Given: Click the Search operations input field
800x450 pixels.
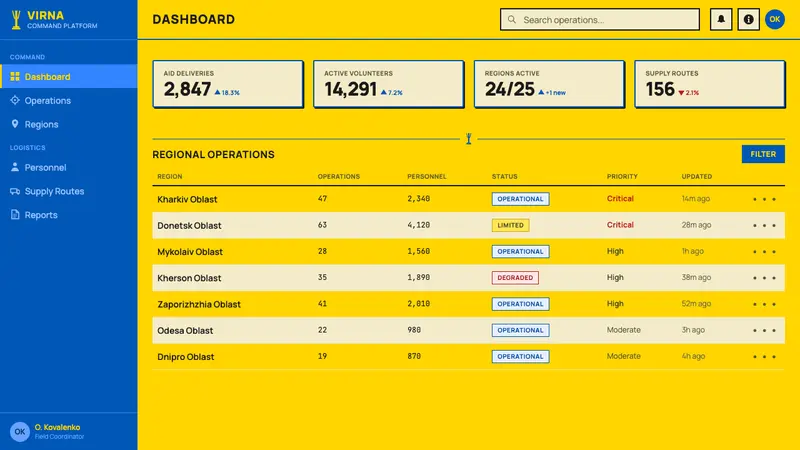Looking at the screenshot, I should [599, 19].
